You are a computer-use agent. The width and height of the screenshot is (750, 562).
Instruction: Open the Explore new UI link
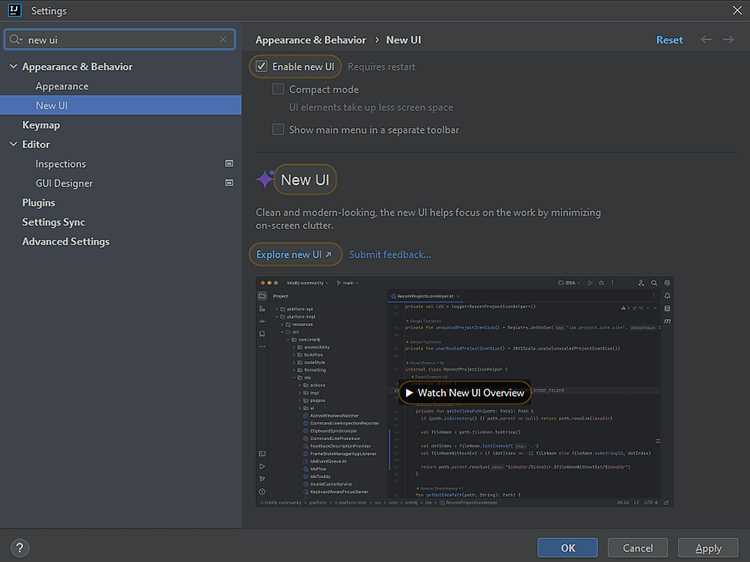pos(294,254)
